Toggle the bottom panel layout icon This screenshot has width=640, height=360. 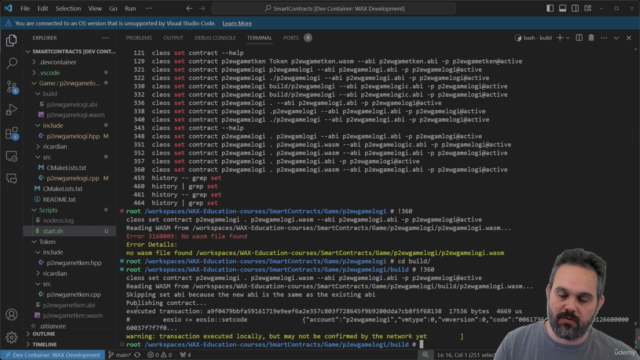562,8
